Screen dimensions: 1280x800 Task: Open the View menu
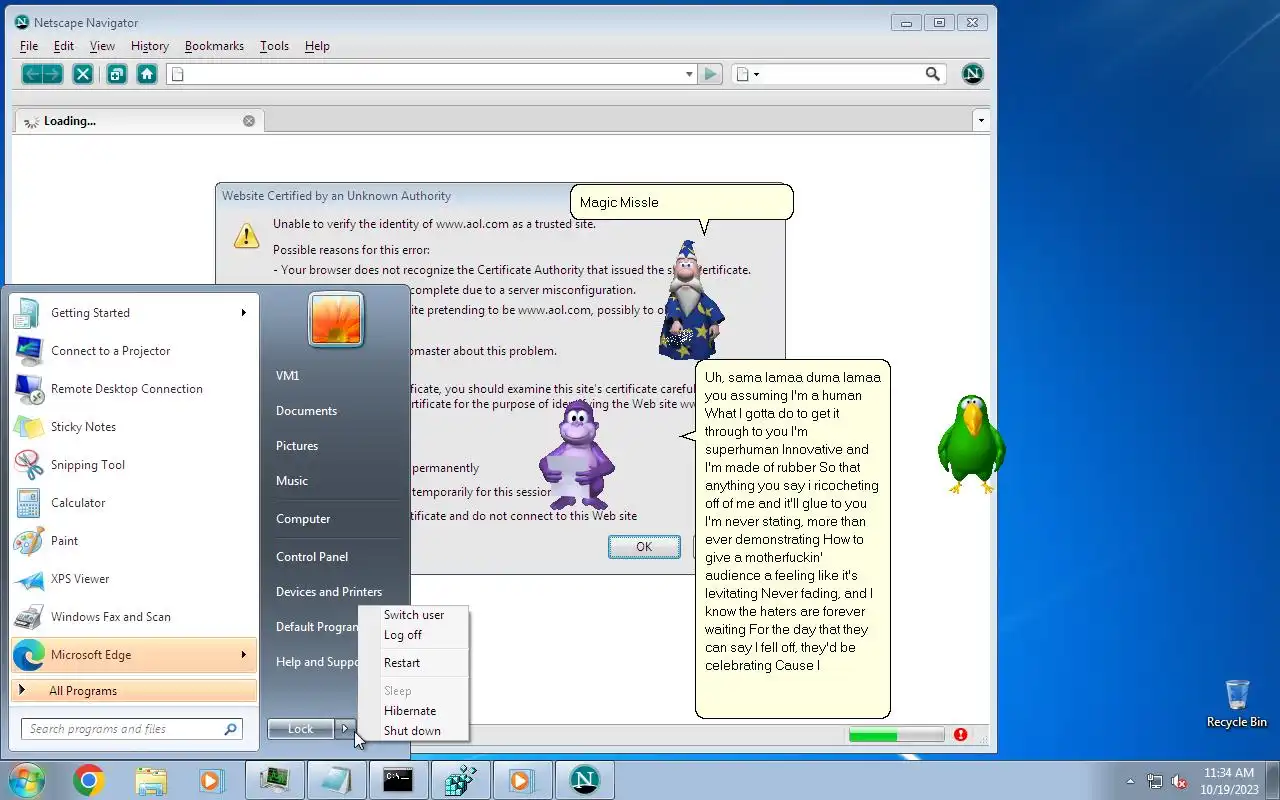point(102,46)
